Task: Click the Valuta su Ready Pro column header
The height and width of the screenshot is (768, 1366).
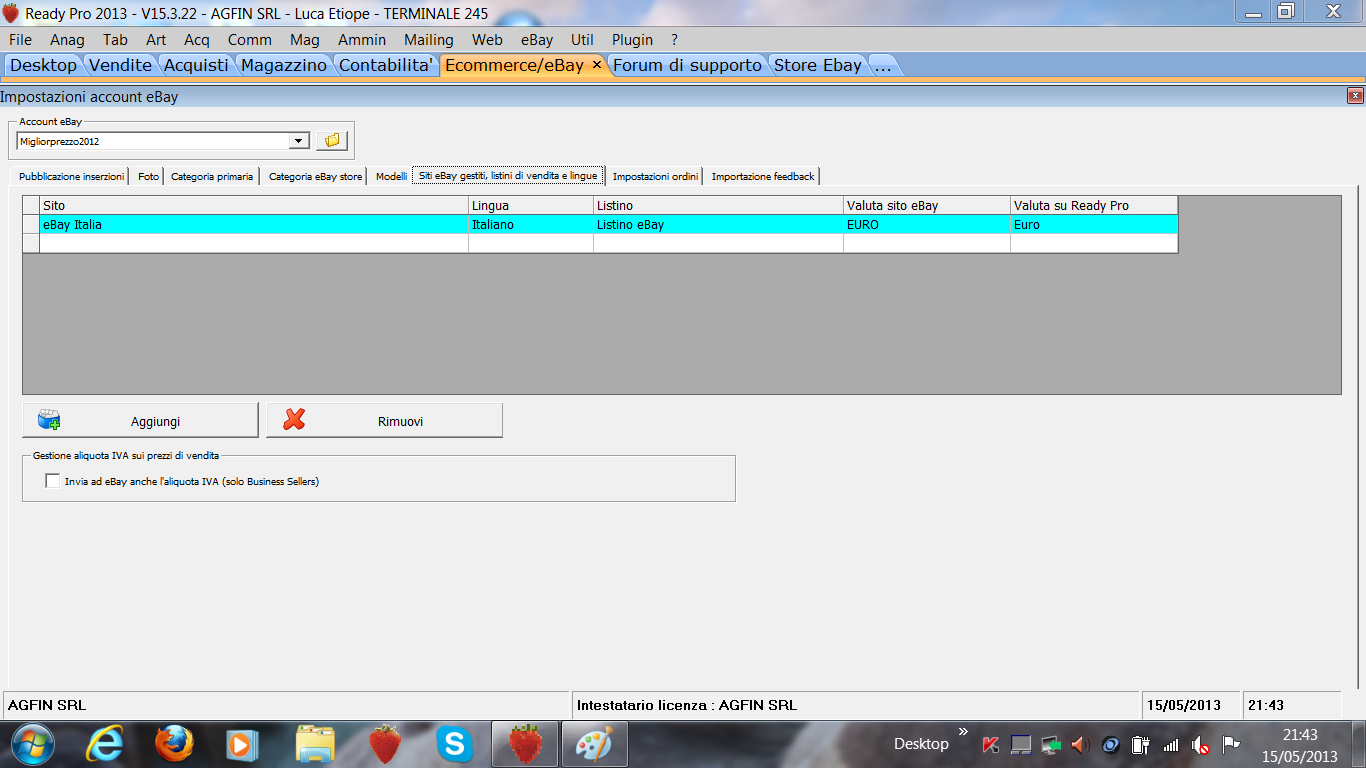Action: [x=1094, y=206]
